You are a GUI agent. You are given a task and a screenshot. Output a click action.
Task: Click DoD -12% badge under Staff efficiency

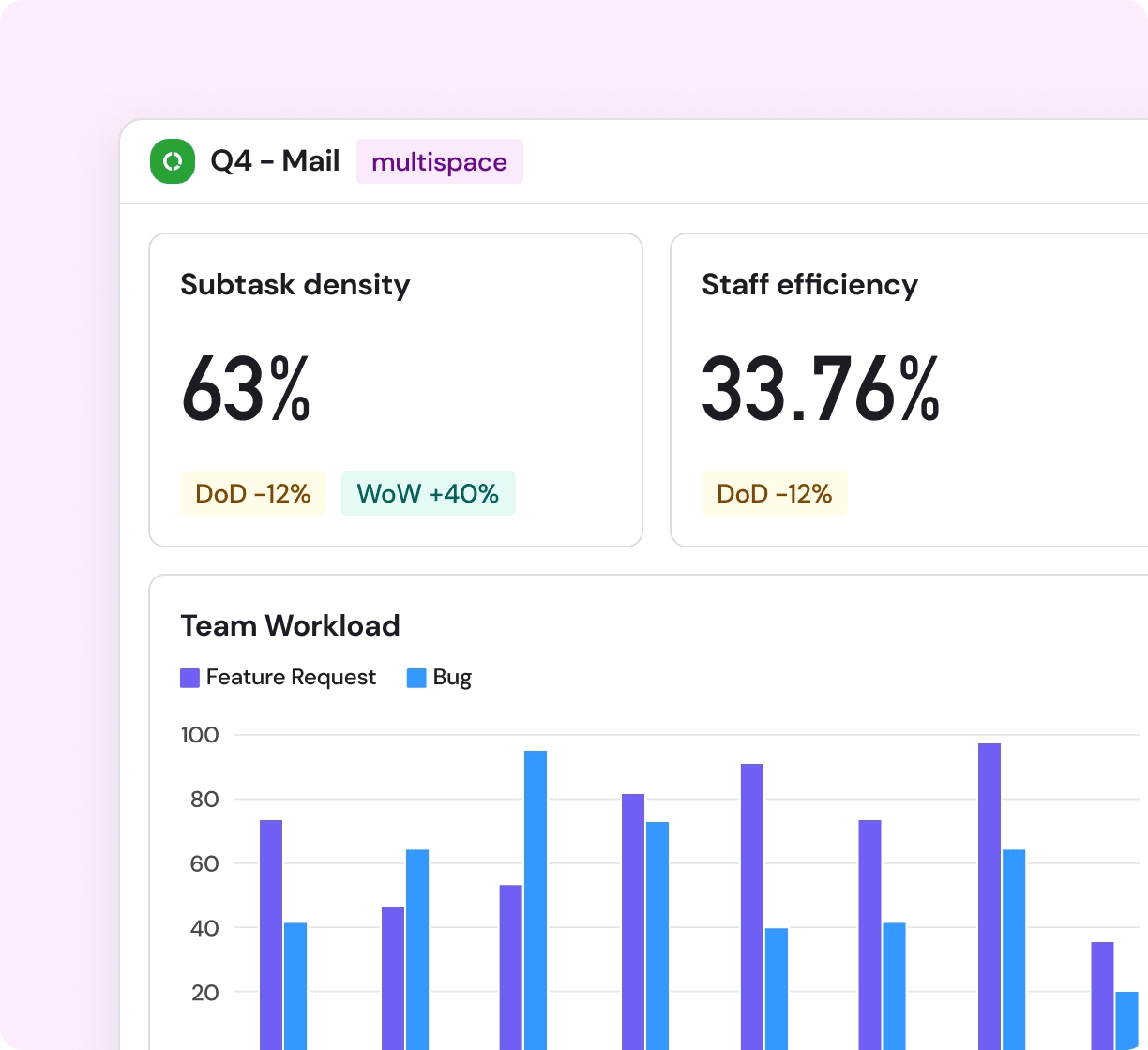point(774,493)
